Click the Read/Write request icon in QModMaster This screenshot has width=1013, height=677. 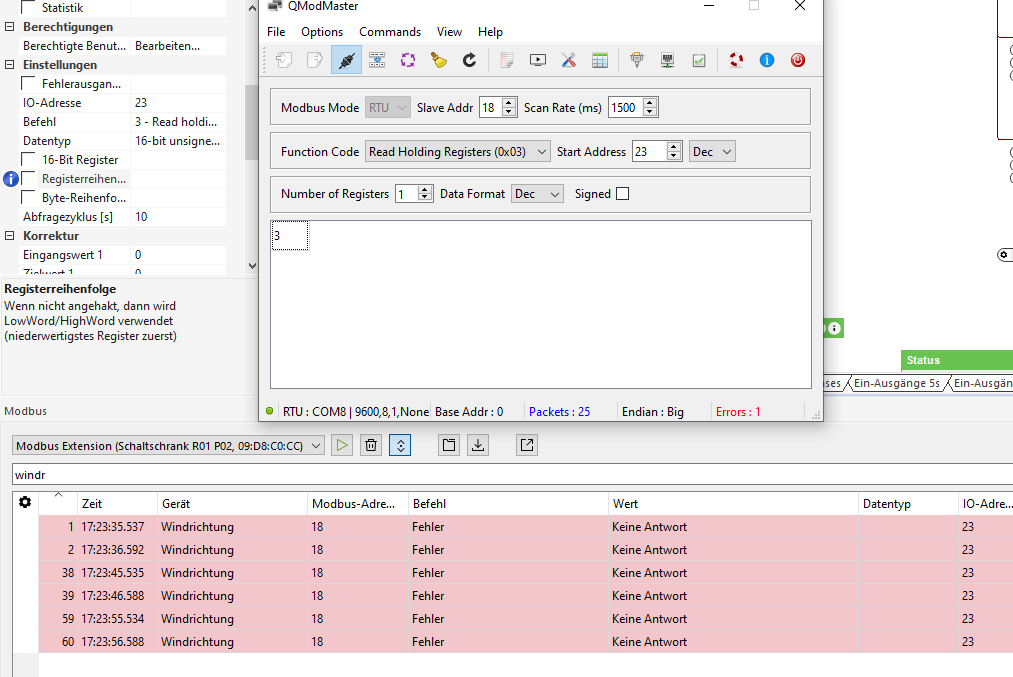point(377,60)
